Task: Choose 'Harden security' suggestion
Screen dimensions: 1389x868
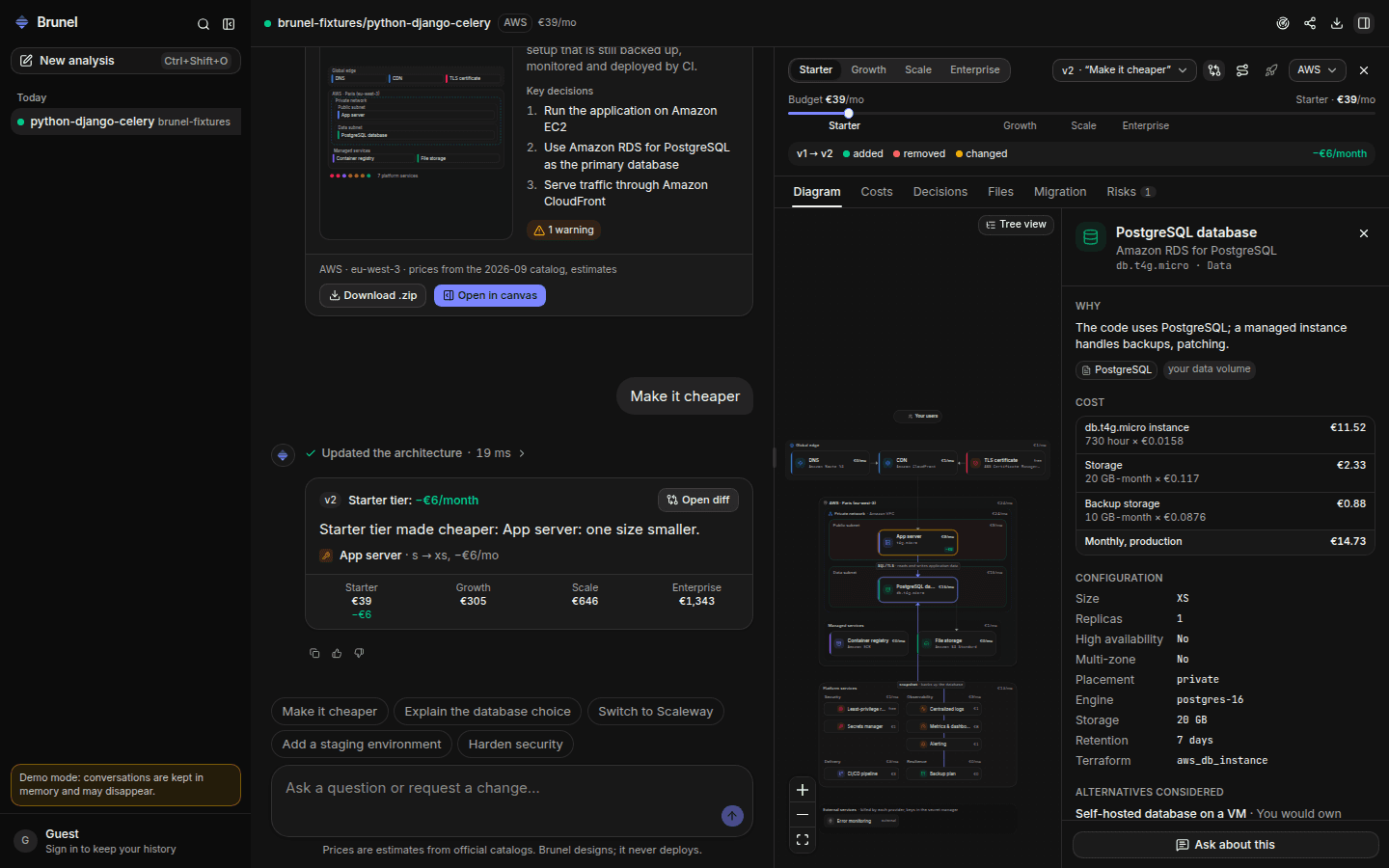Action: point(515,745)
